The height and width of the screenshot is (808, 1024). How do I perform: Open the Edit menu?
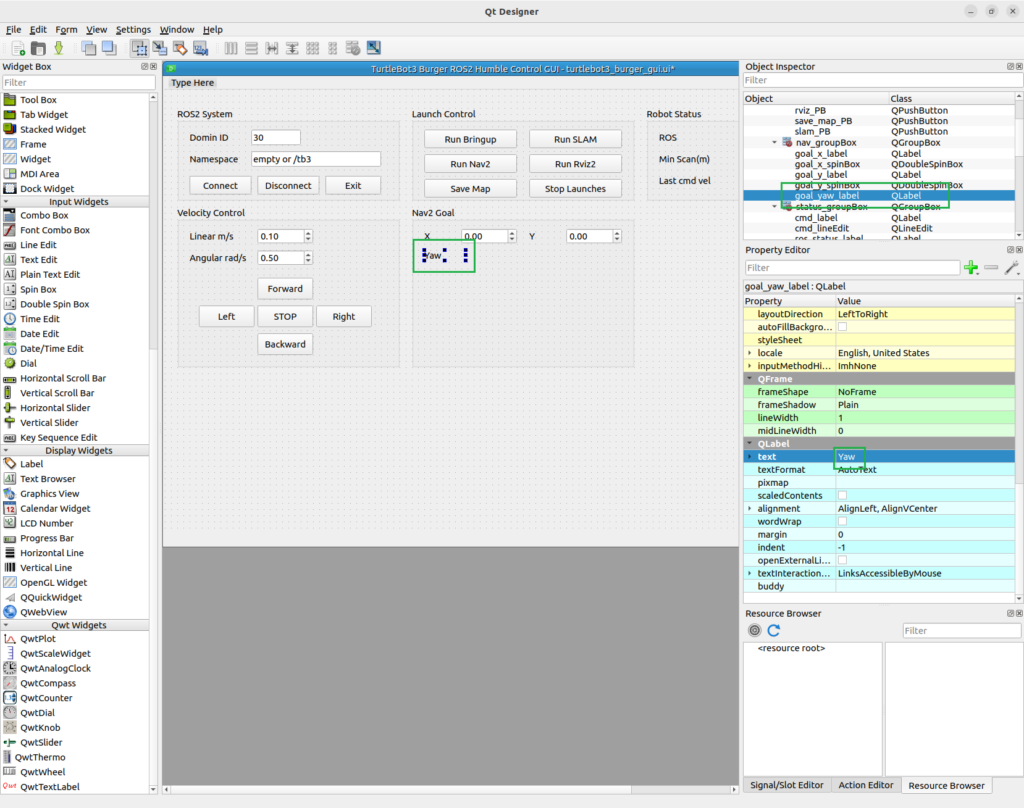tap(38, 29)
